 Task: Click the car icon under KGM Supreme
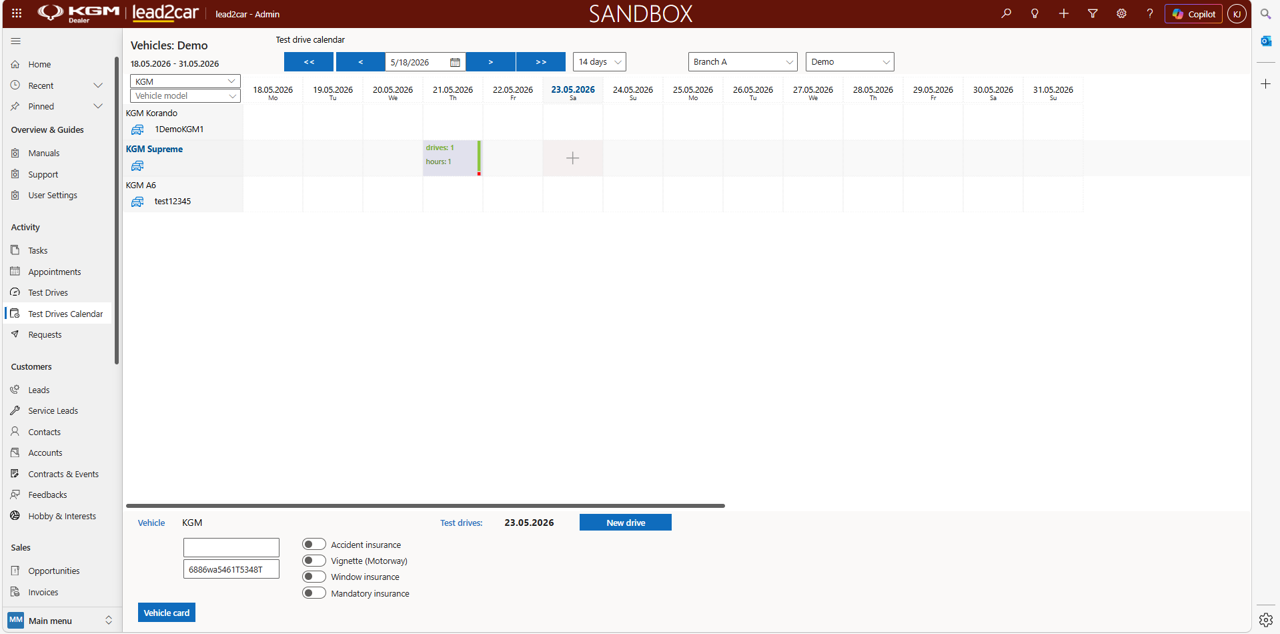coord(138,166)
